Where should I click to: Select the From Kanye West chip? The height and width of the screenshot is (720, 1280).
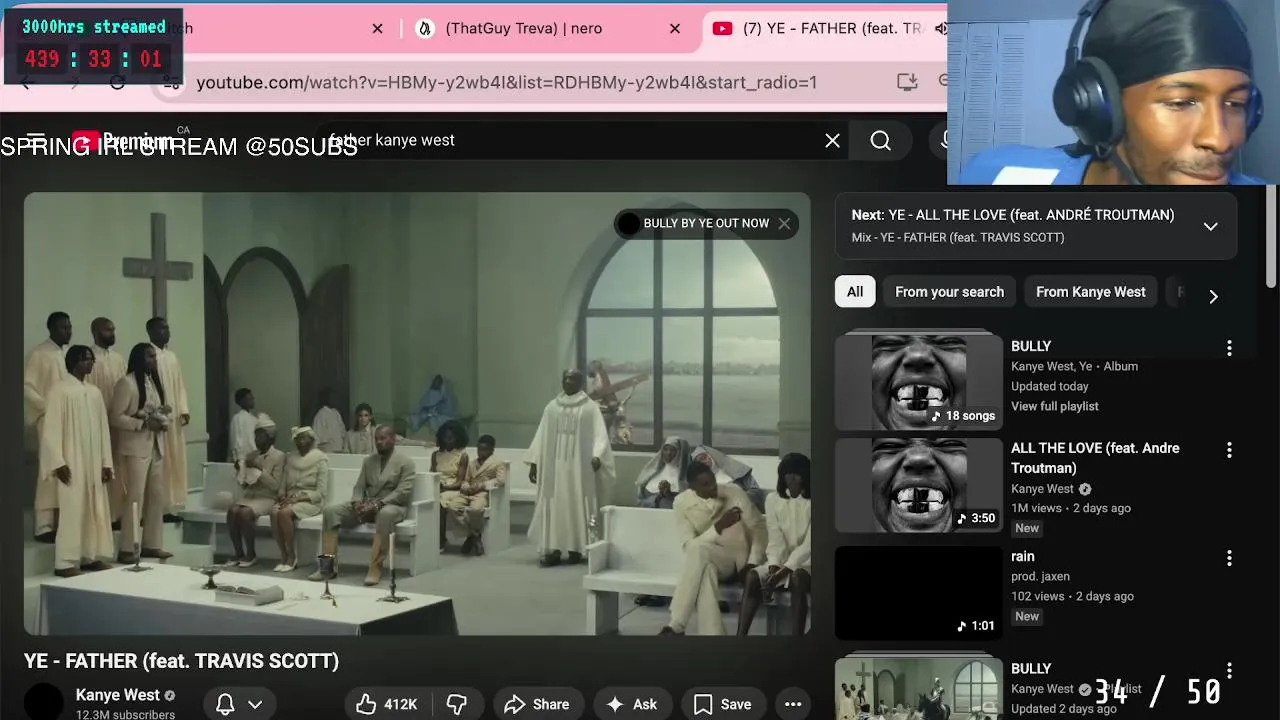pos(1090,292)
